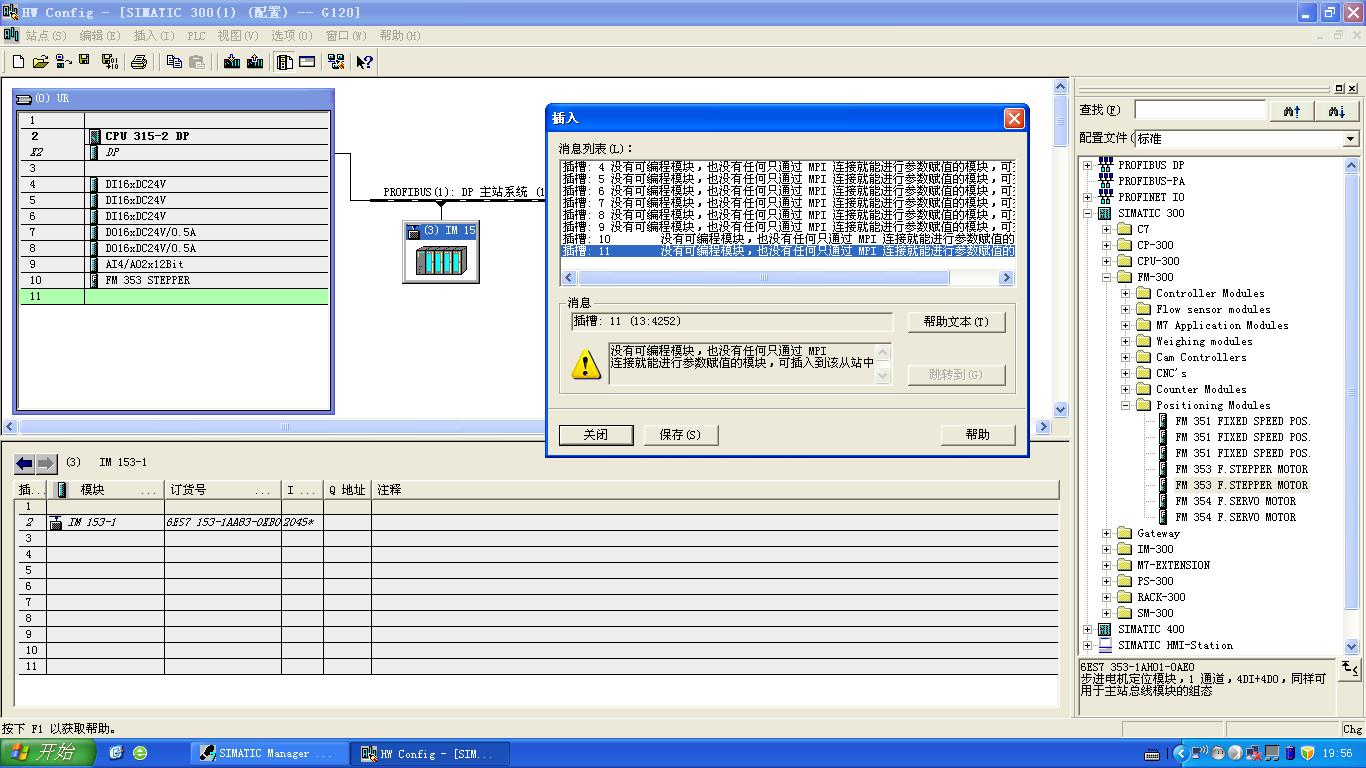The height and width of the screenshot is (768, 1366).
Task: Open the 配置文件 profile dropdown
Action: [1350, 139]
